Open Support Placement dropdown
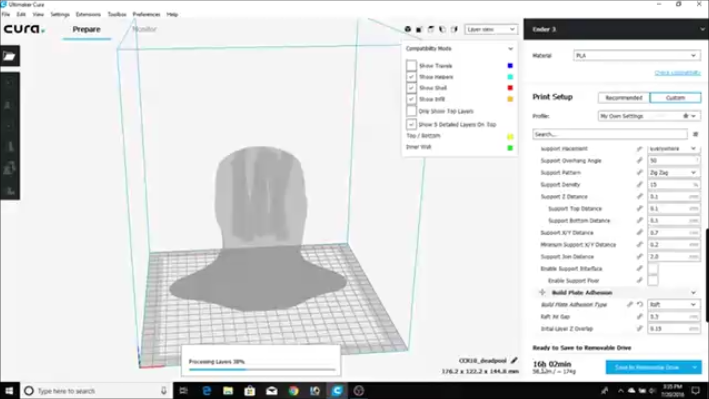 [673, 149]
